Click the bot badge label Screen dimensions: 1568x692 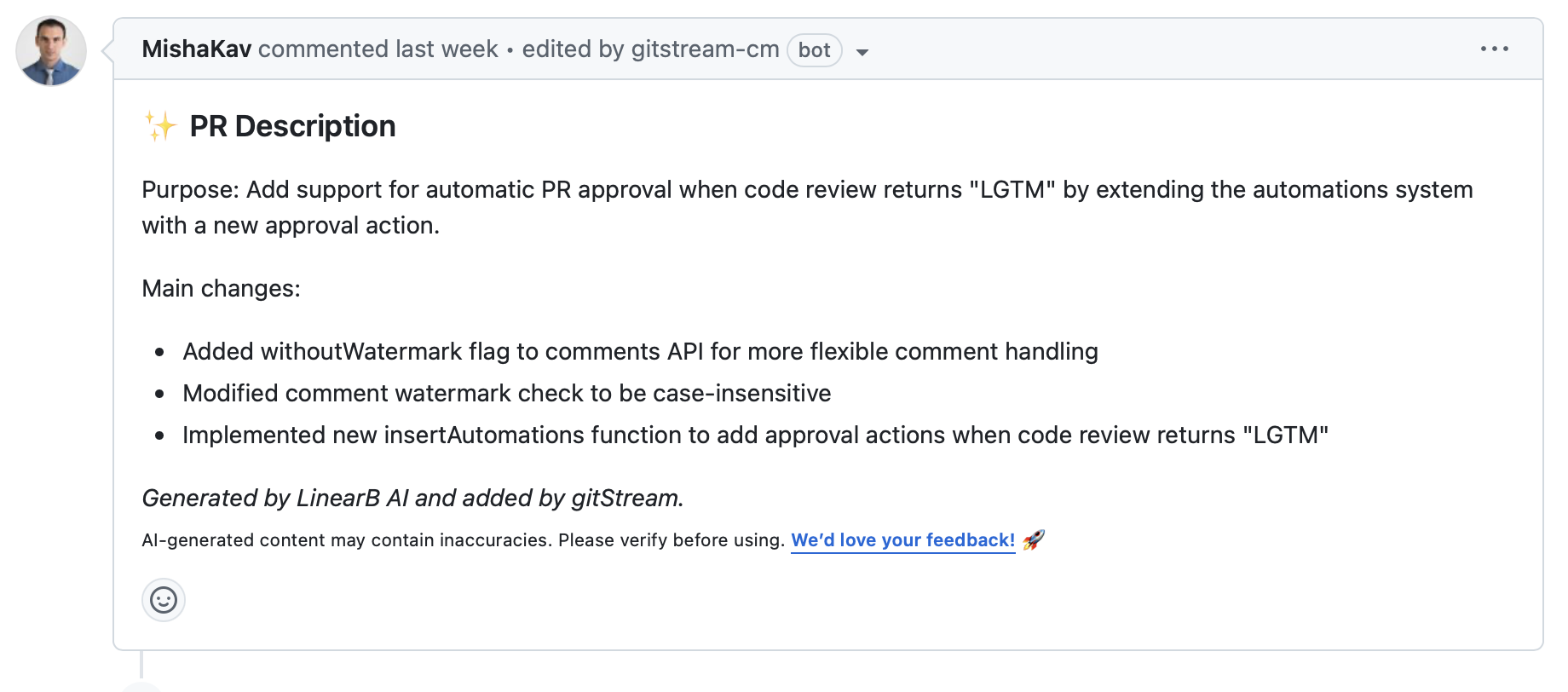pos(814,50)
